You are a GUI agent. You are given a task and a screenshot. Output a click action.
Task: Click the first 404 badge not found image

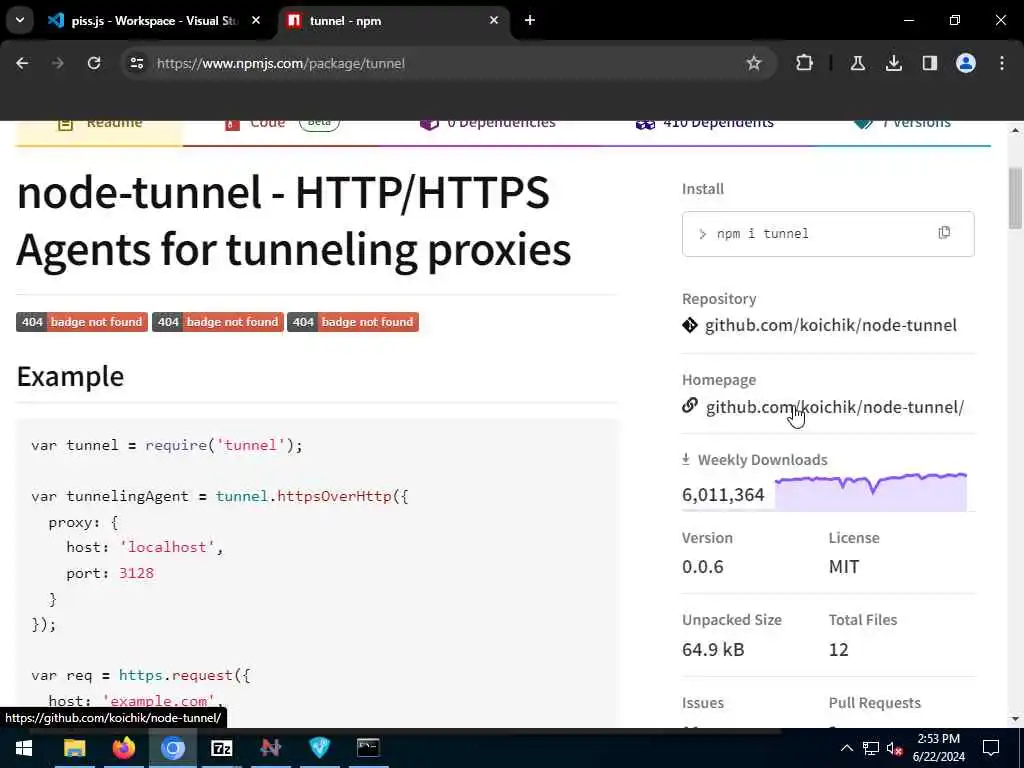point(82,322)
